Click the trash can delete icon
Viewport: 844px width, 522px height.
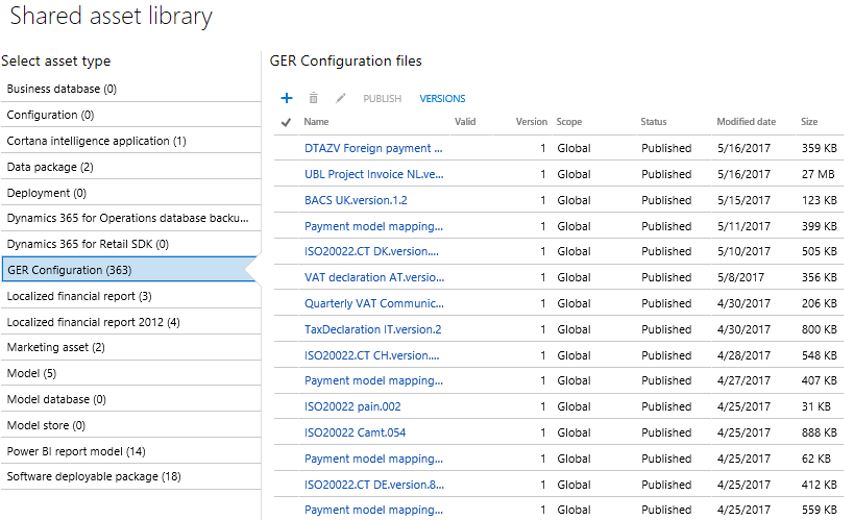pos(314,98)
